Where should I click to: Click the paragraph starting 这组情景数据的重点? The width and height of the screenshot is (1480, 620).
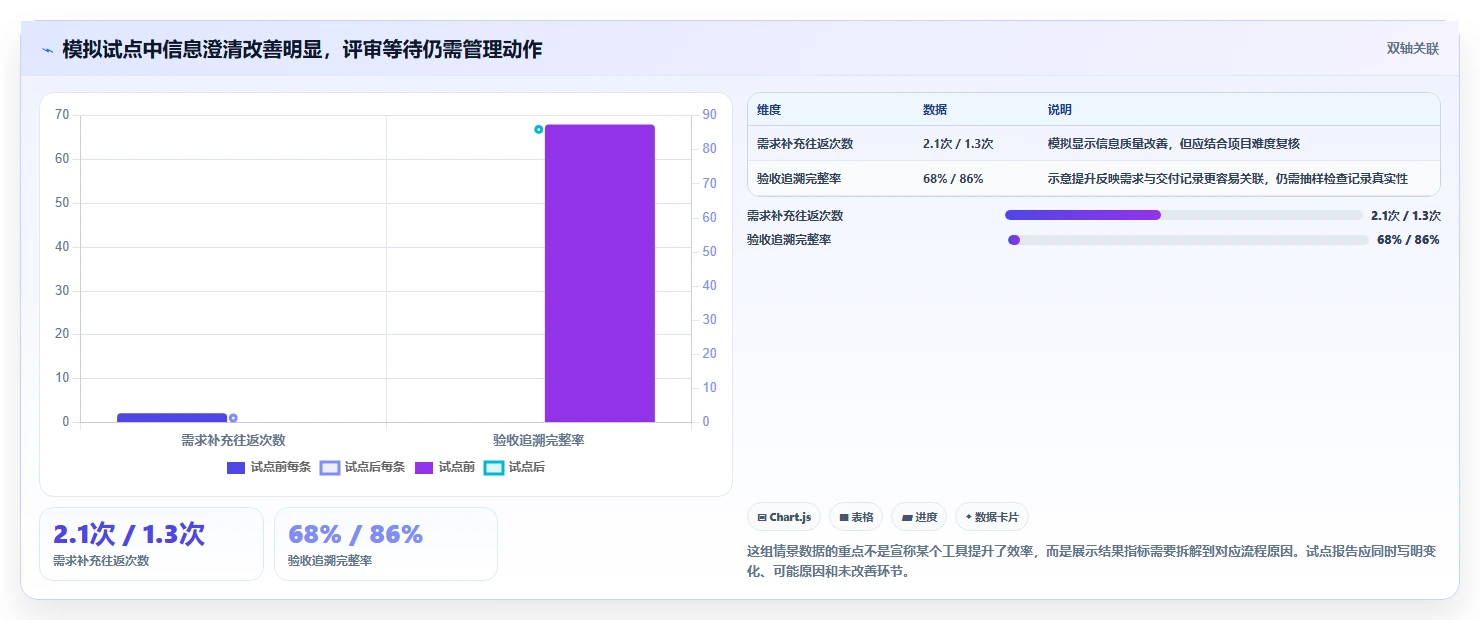1092,562
